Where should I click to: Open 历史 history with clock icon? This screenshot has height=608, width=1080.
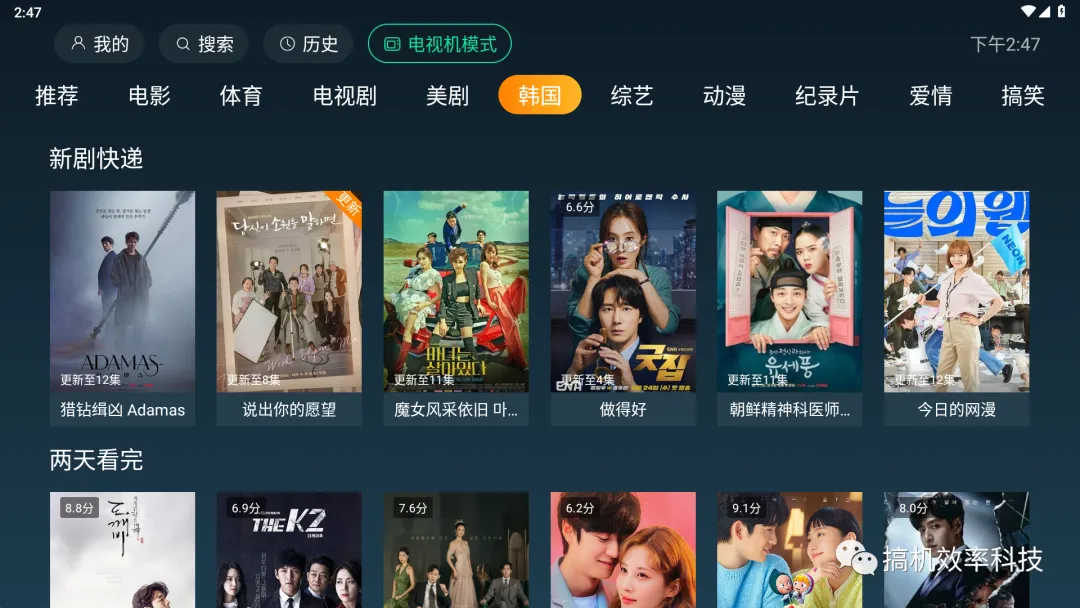click(x=309, y=44)
